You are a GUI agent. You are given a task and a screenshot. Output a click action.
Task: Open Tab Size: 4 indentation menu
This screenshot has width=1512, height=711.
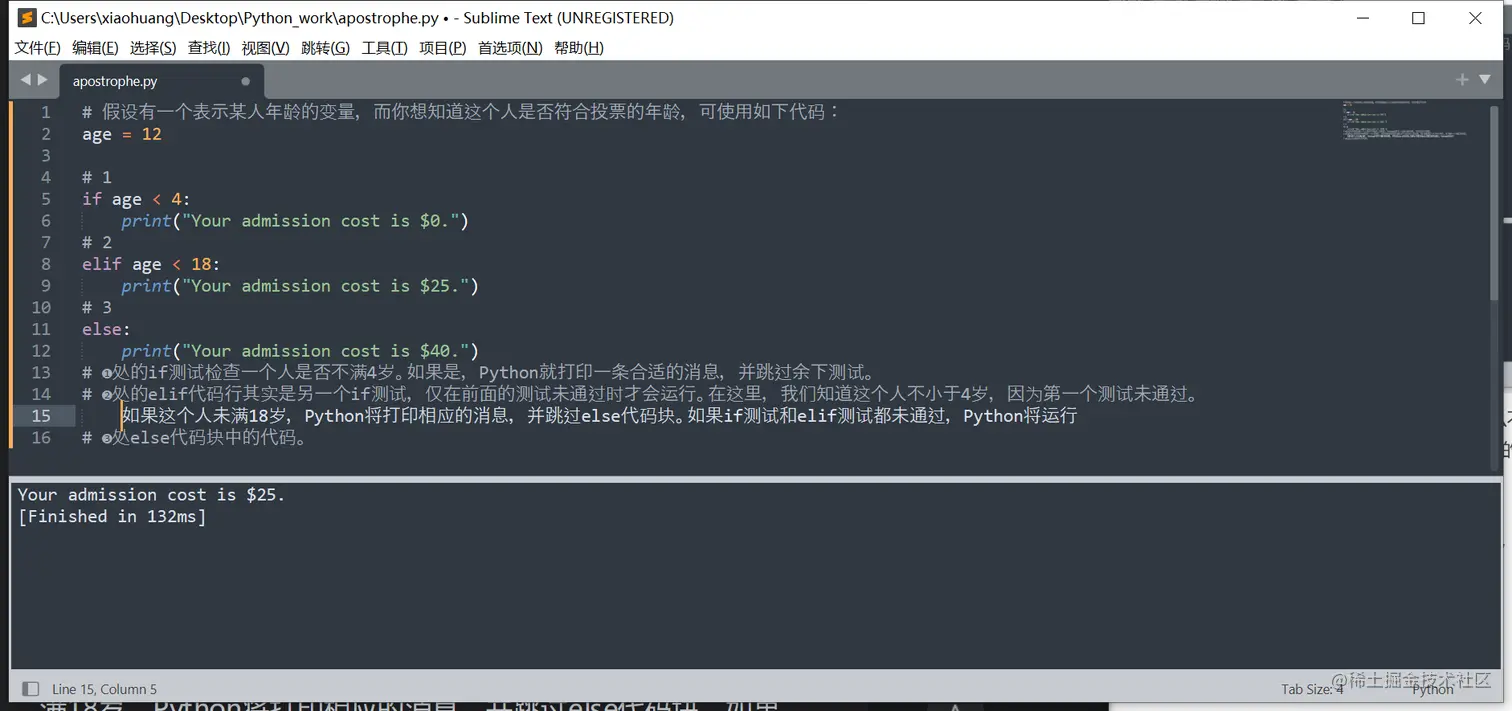[1312, 689]
